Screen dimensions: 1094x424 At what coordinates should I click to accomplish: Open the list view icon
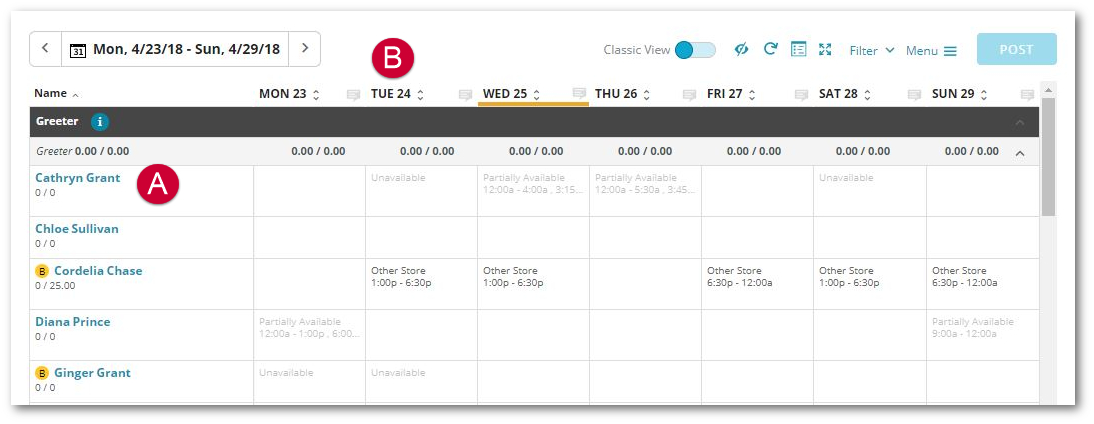[x=798, y=49]
